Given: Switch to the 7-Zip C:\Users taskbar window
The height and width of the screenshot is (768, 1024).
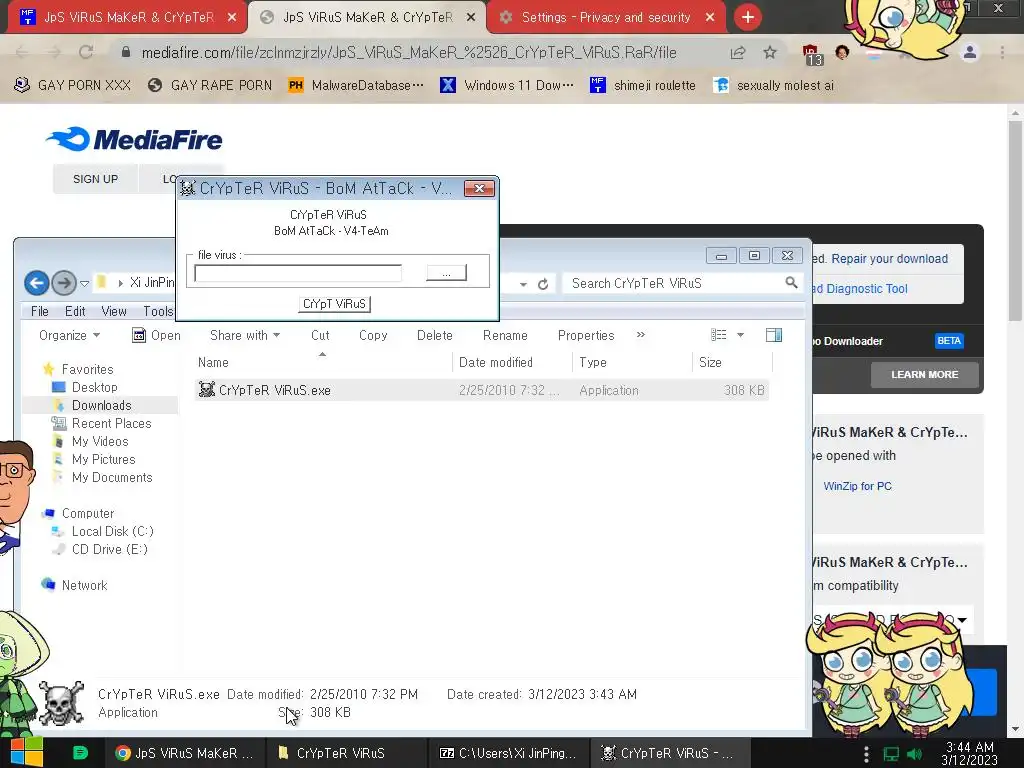Looking at the screenshot, I should coord(509,753).
